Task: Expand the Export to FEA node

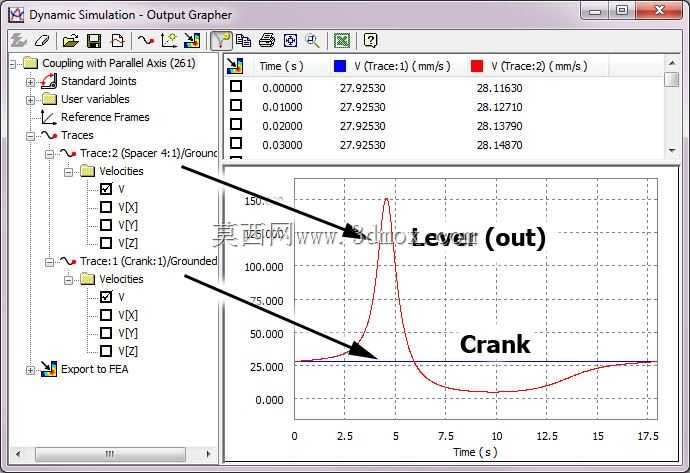Action: [x=30, y=370]
